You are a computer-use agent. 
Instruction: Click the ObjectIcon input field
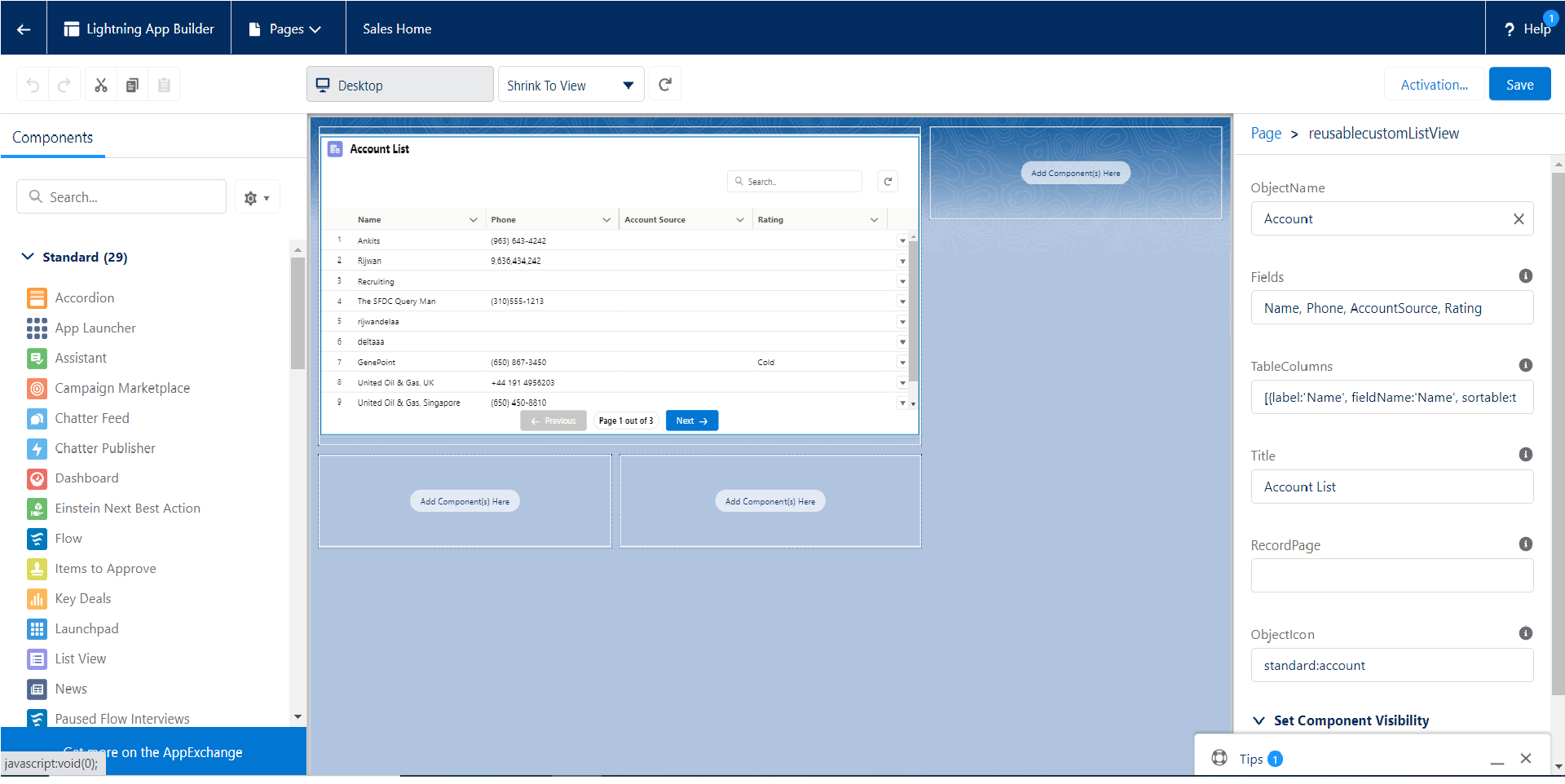pyautogui.click(x=1392, y=665)
